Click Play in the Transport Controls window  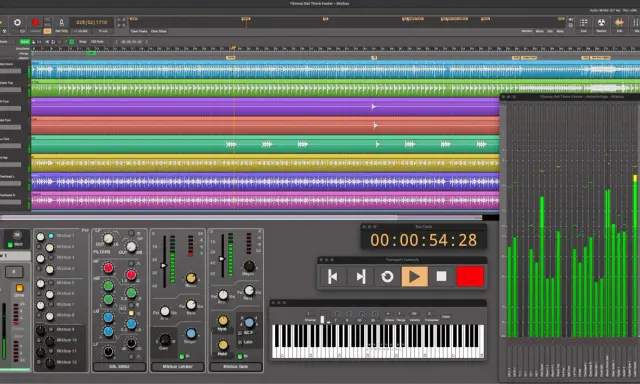414,277
